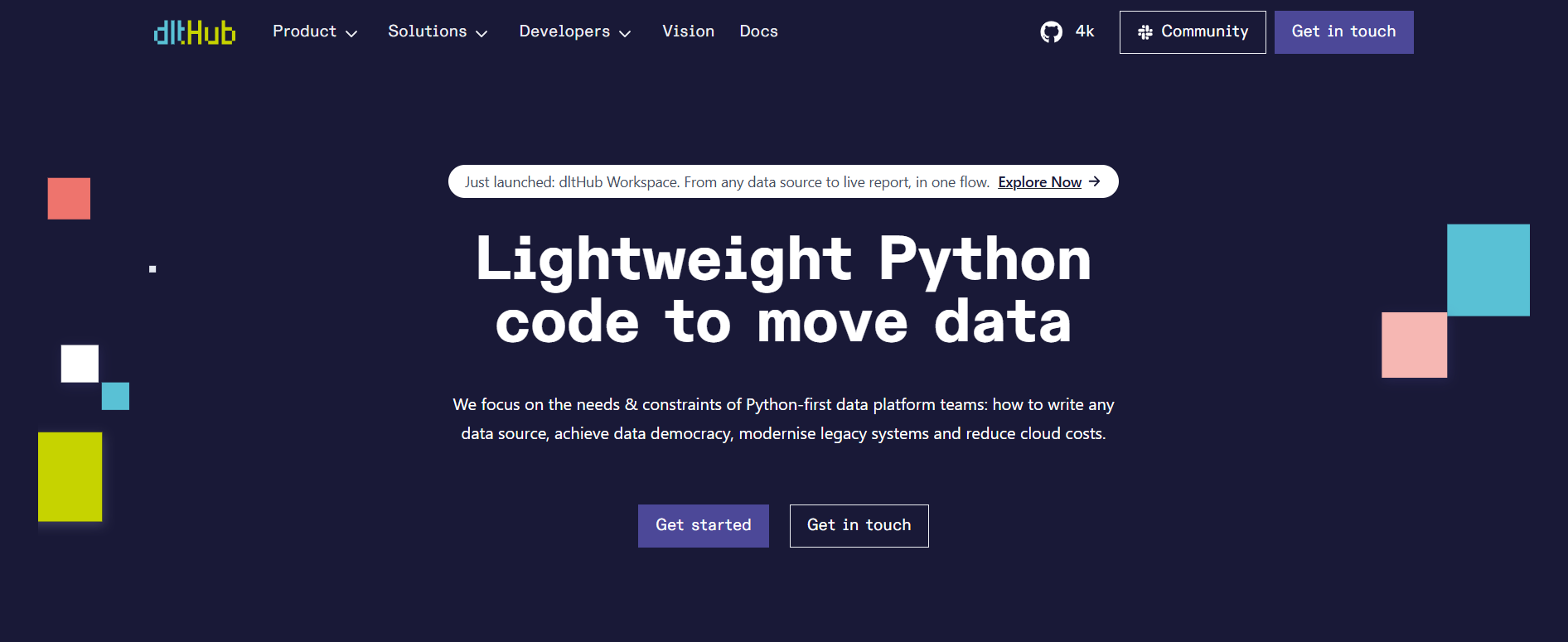Click the 4k GitHub stars count

[1085, 31]
